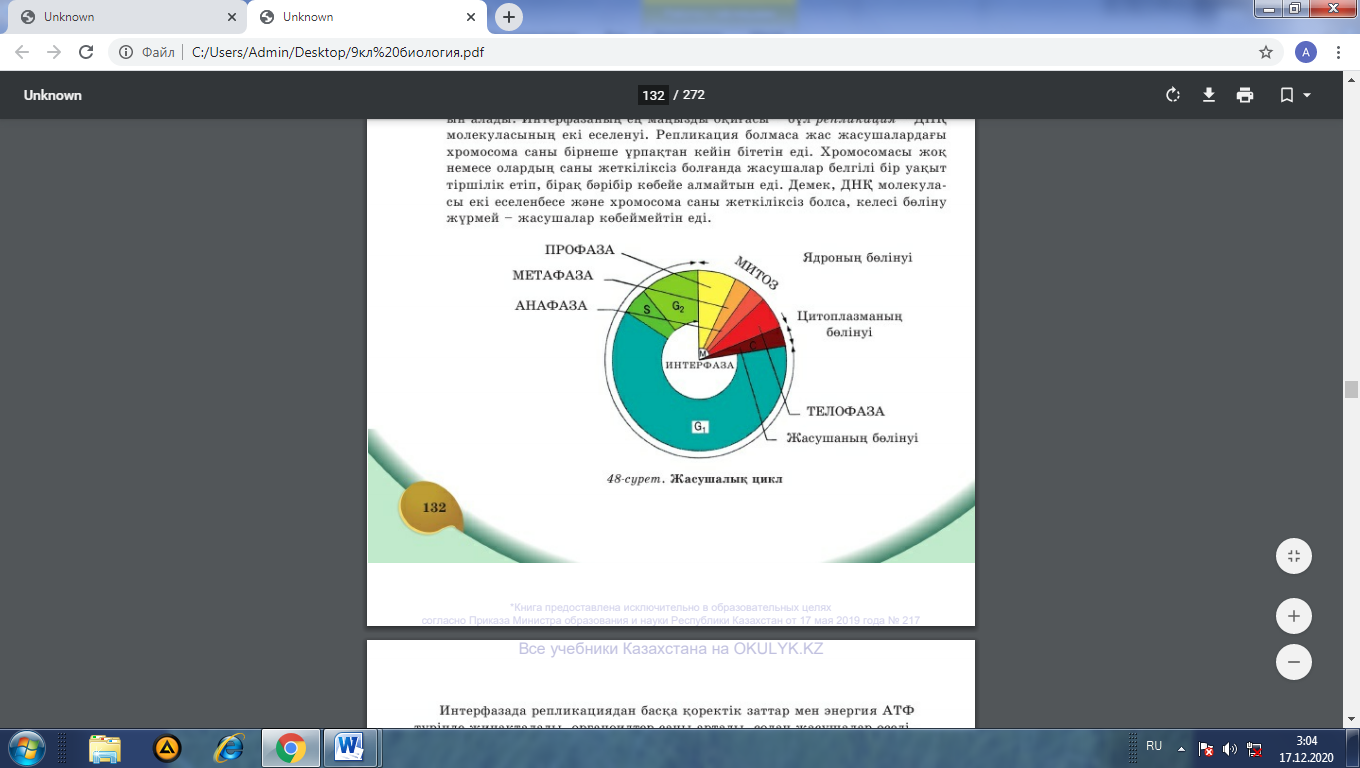Click the G1 label on the teal ring
The image size is (1360, 768).
(x=700, y=427)
